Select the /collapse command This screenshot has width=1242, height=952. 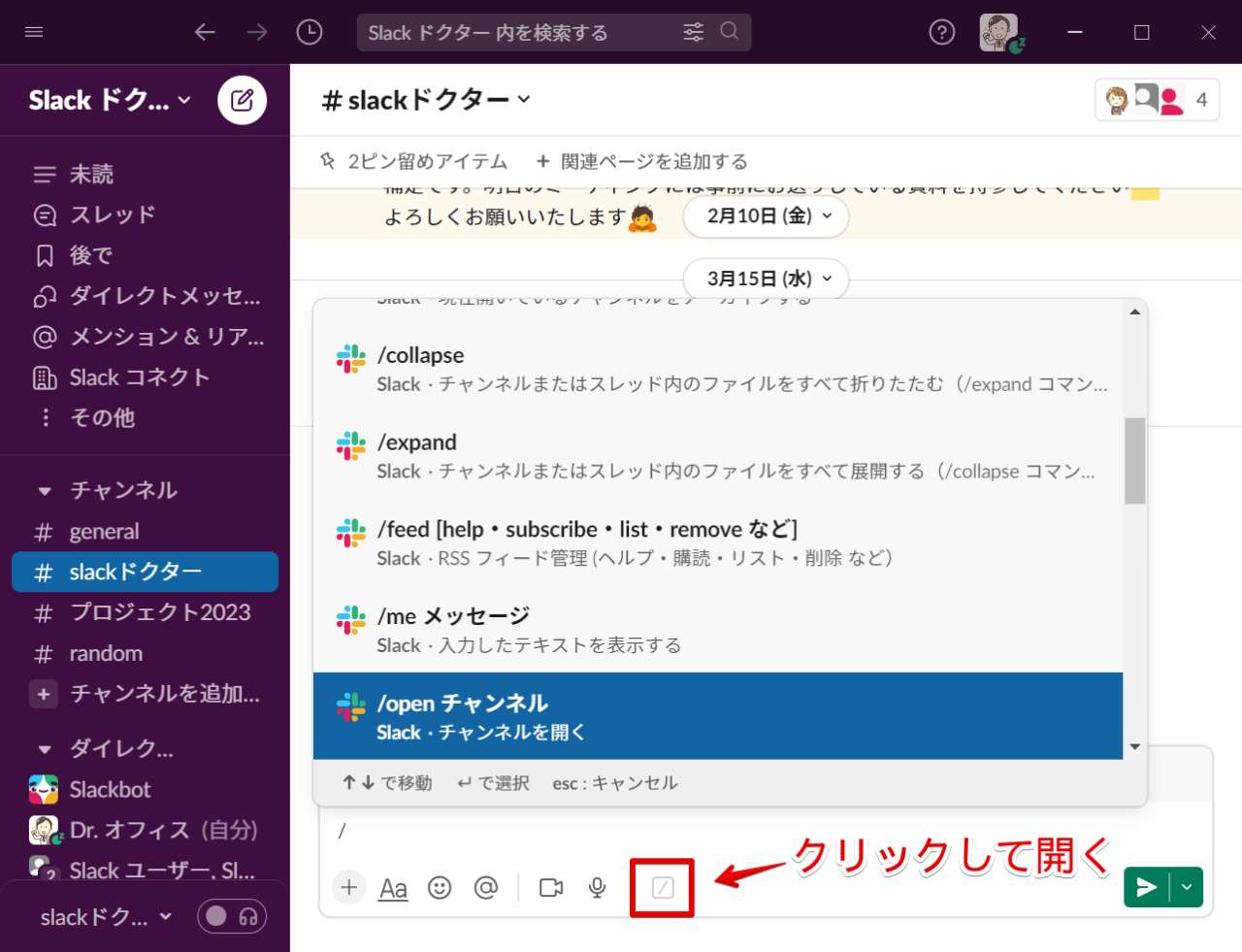[718, 369]
